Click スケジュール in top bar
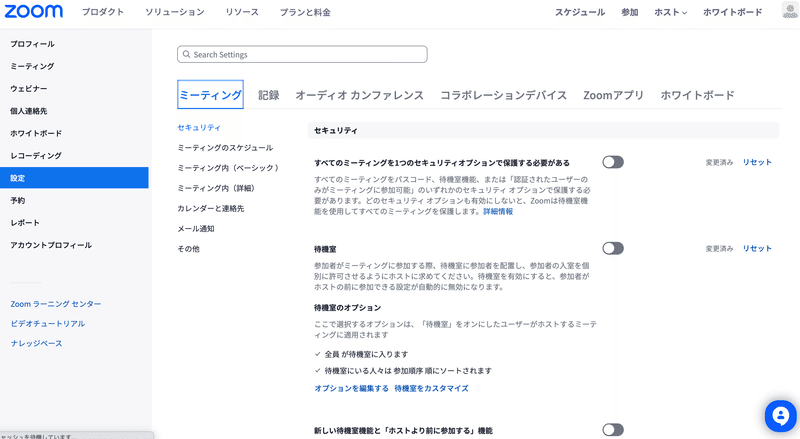This screenshot has width=800, height=439. click(580, 12)
